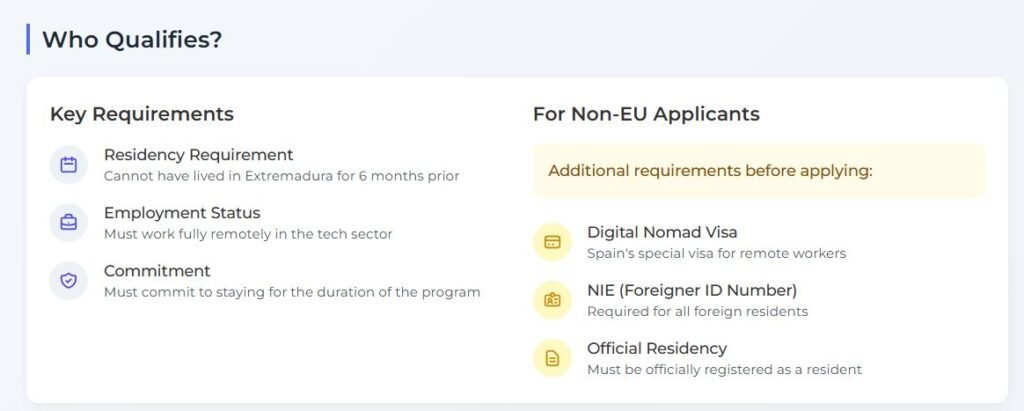Select the Residency Requirement title

click(x=199, y=155)
